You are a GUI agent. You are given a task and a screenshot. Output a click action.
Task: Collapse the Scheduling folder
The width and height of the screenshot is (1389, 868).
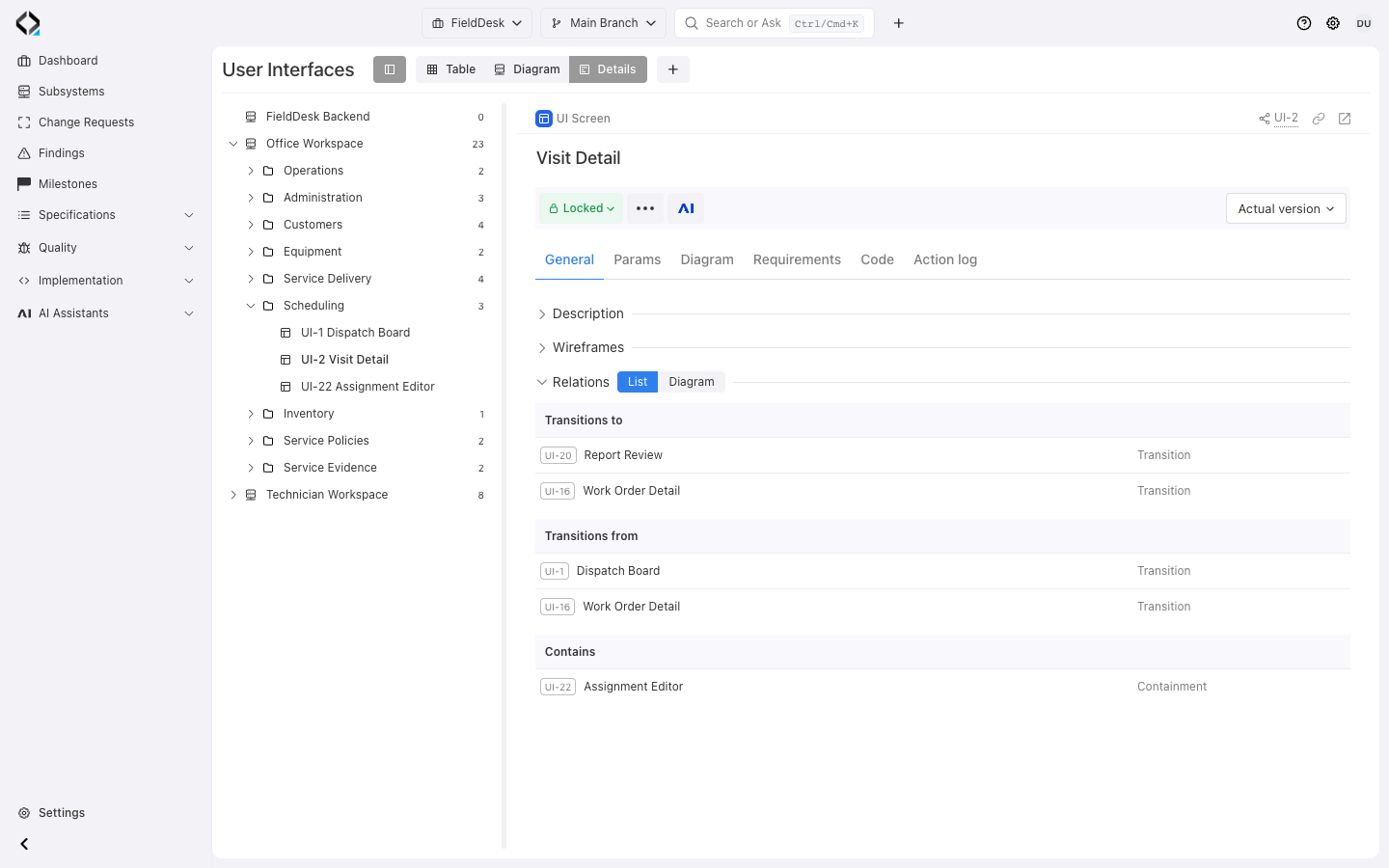point(251,306)
